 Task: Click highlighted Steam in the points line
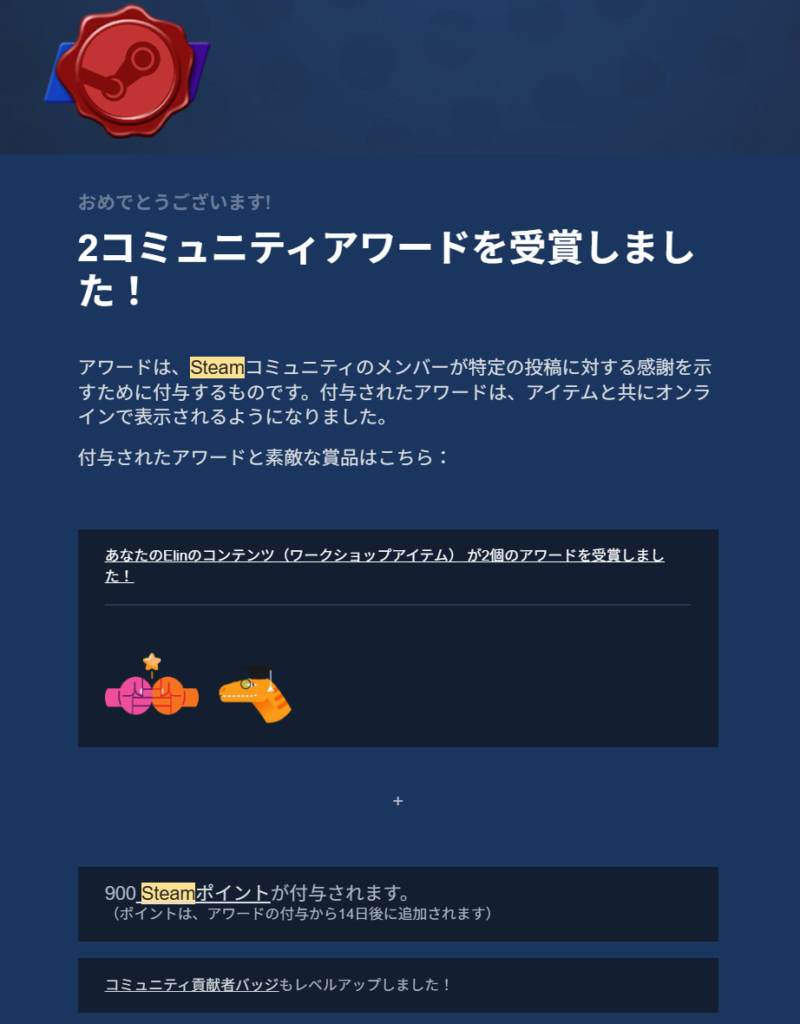168,893
